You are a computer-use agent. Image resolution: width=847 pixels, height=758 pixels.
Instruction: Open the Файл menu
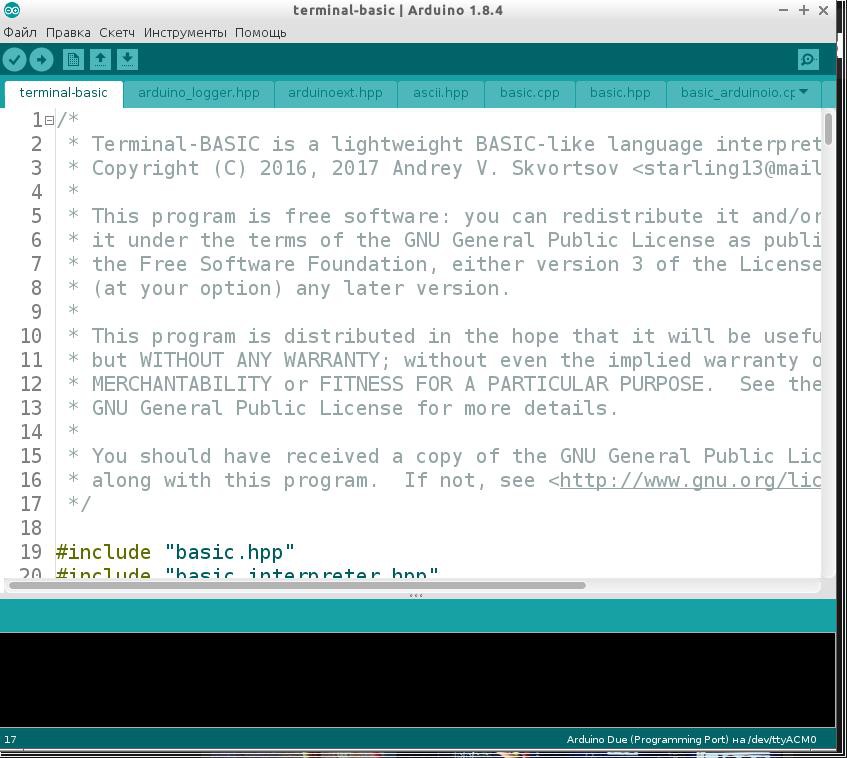click(20, 32)
